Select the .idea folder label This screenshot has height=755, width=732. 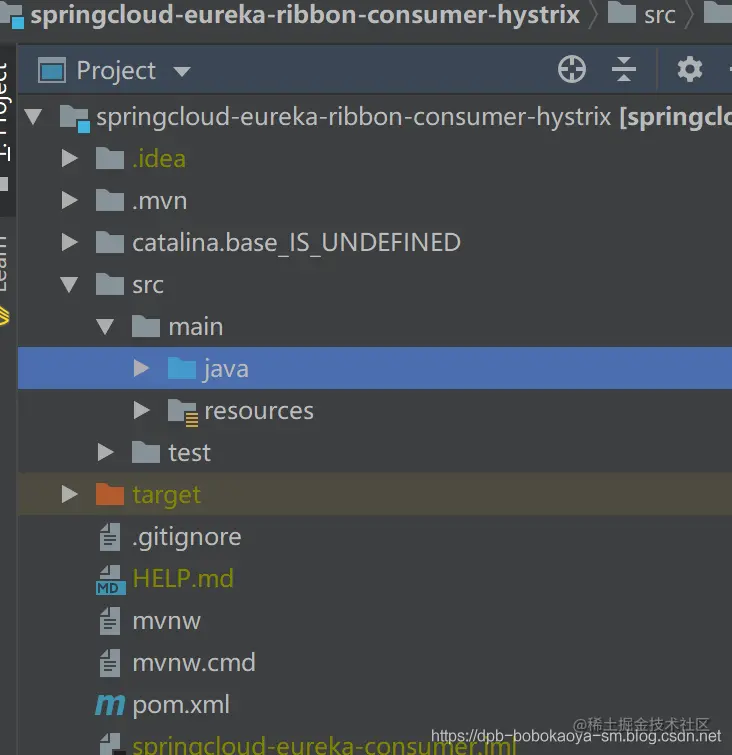click(159, 159)
